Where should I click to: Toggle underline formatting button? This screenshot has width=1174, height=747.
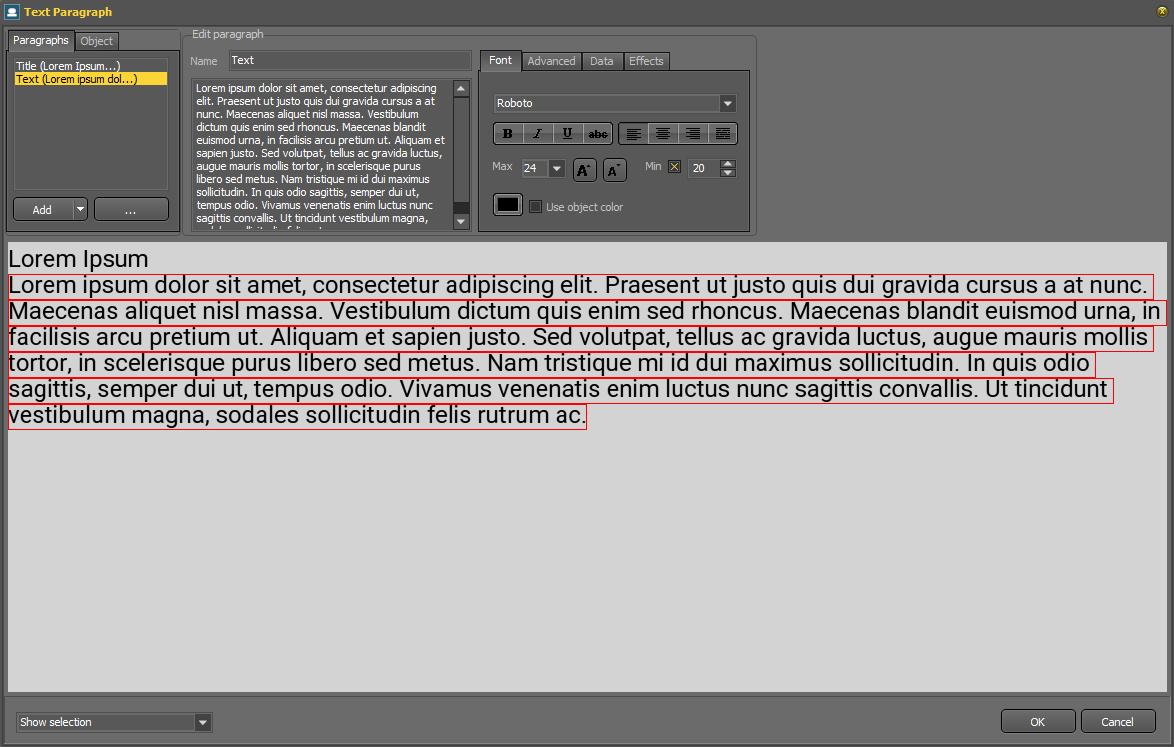tap(568, 134)
